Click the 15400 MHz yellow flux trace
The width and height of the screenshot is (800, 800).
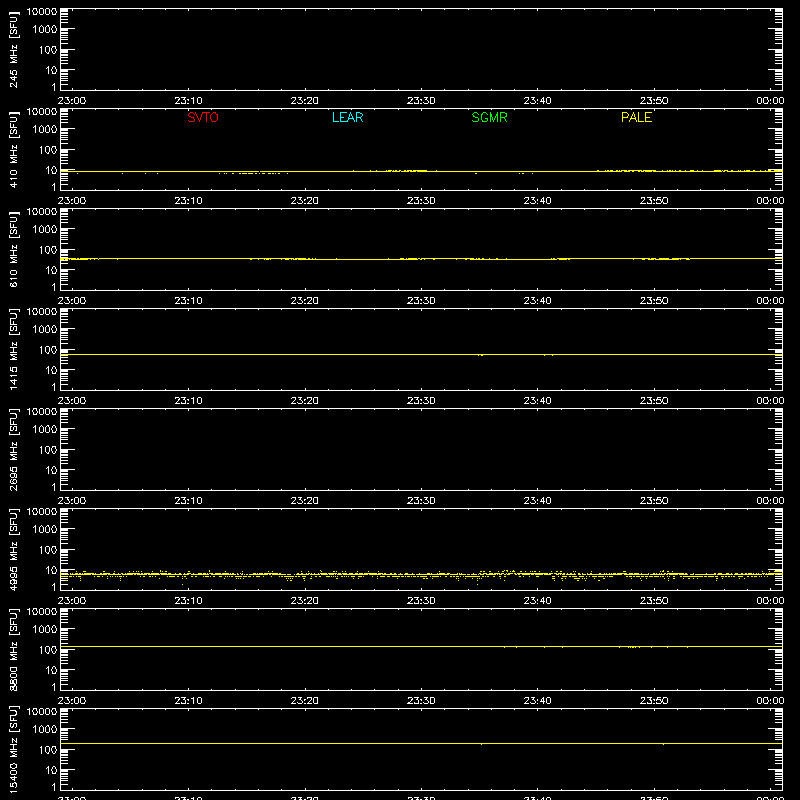coord(421,743)
